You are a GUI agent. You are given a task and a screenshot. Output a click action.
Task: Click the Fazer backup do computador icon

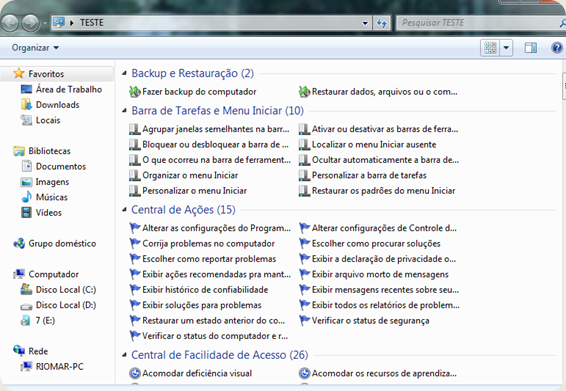(135, 92)
